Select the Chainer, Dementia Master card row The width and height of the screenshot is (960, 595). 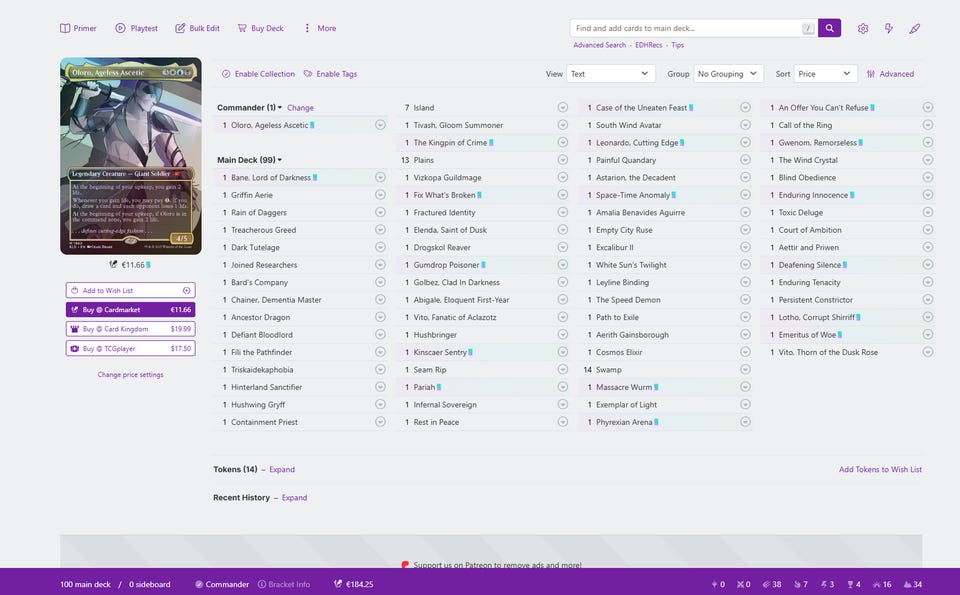[302, 300]
